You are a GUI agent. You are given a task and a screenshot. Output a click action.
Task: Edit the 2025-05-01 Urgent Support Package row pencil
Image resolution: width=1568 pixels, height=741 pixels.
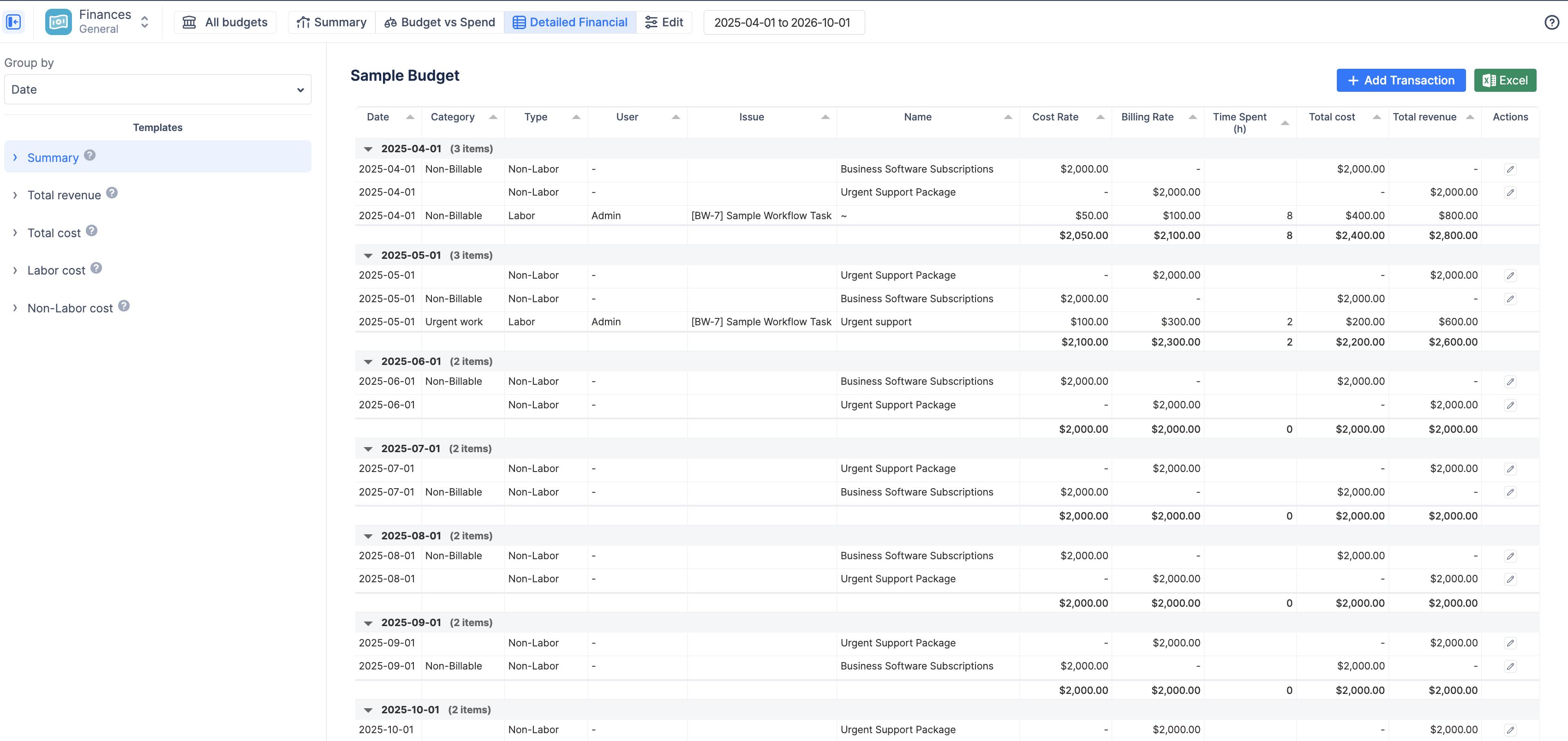tap(1511, 276)
